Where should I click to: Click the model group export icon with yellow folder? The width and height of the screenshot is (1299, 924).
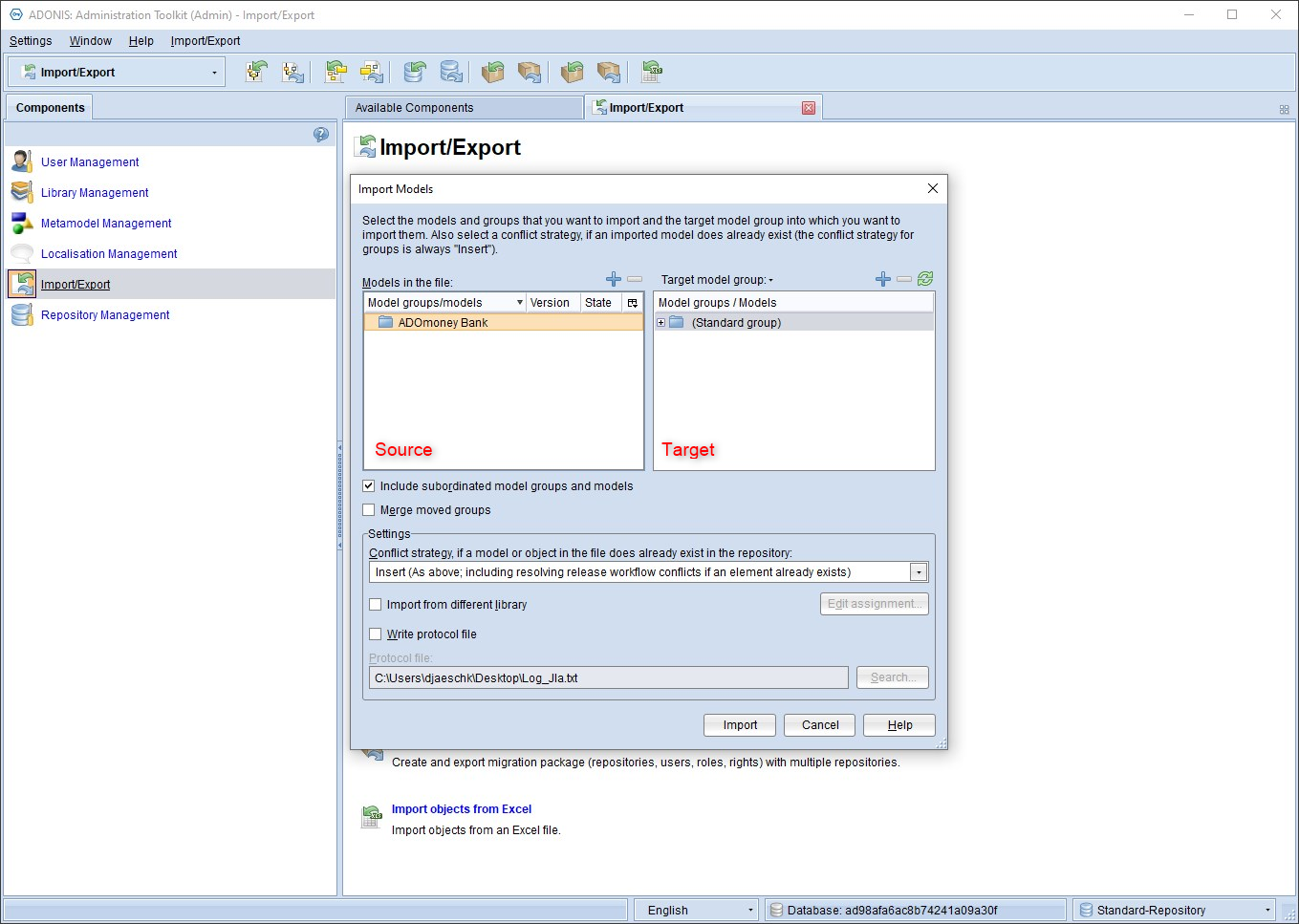(372, 72)
